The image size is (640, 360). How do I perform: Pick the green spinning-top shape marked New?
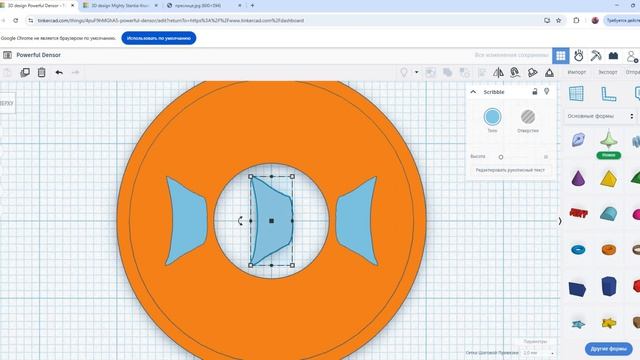point(608,141)
